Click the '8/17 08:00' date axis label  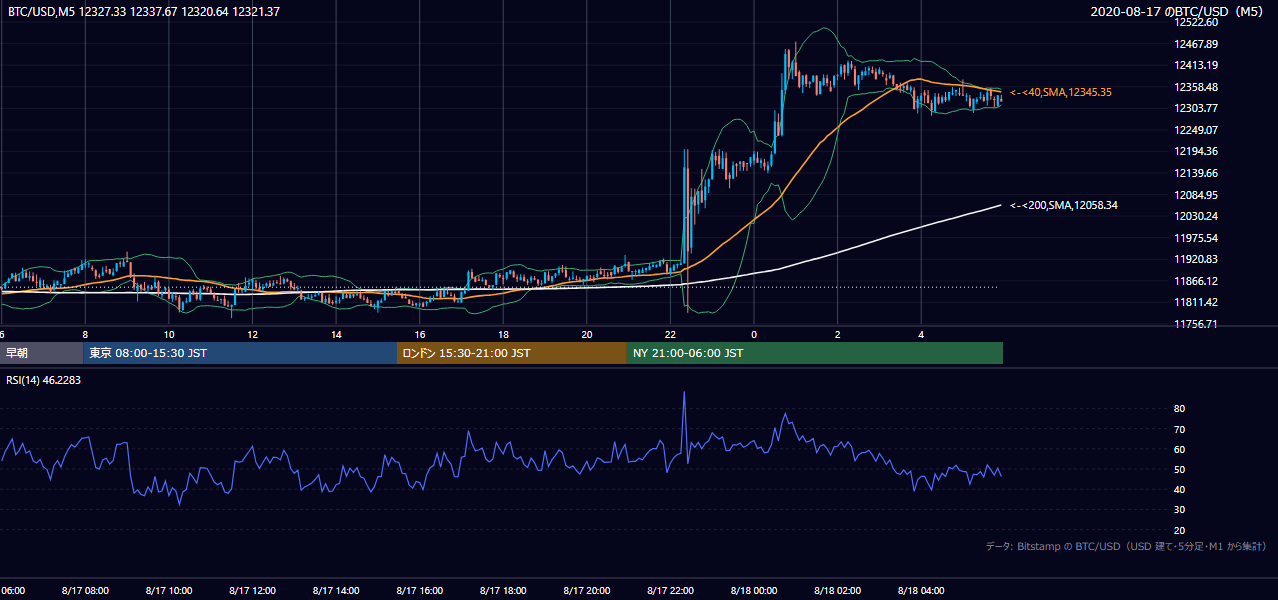point(85,590)
